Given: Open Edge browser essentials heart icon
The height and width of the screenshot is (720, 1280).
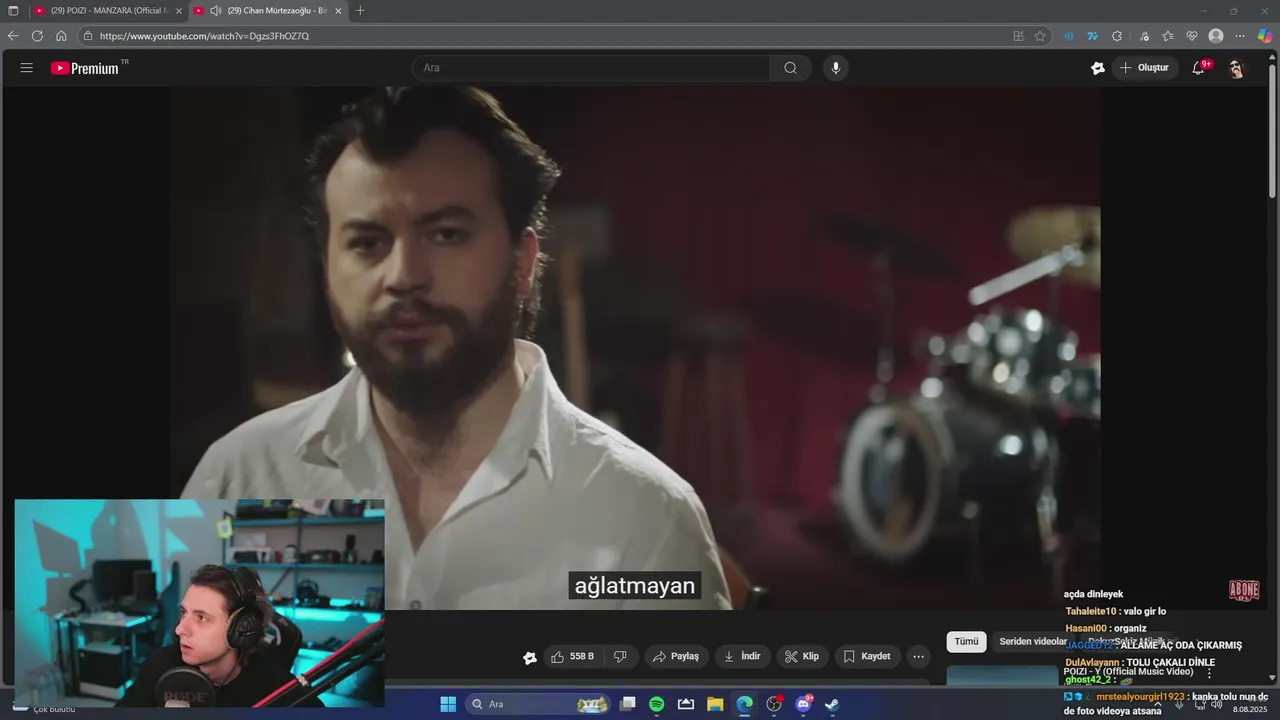Looking at the screenshot, I should click(x=1192, y=36).
